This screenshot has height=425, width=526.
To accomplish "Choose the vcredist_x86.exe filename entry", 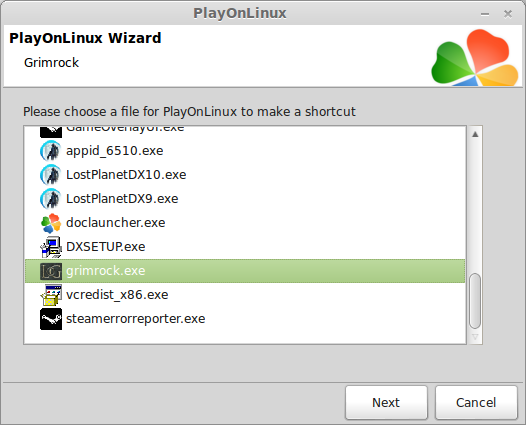I will click(x=117, y=295).
